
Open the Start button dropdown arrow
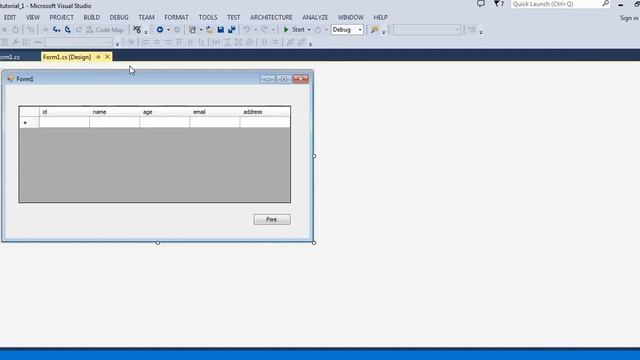click(309, 30)
